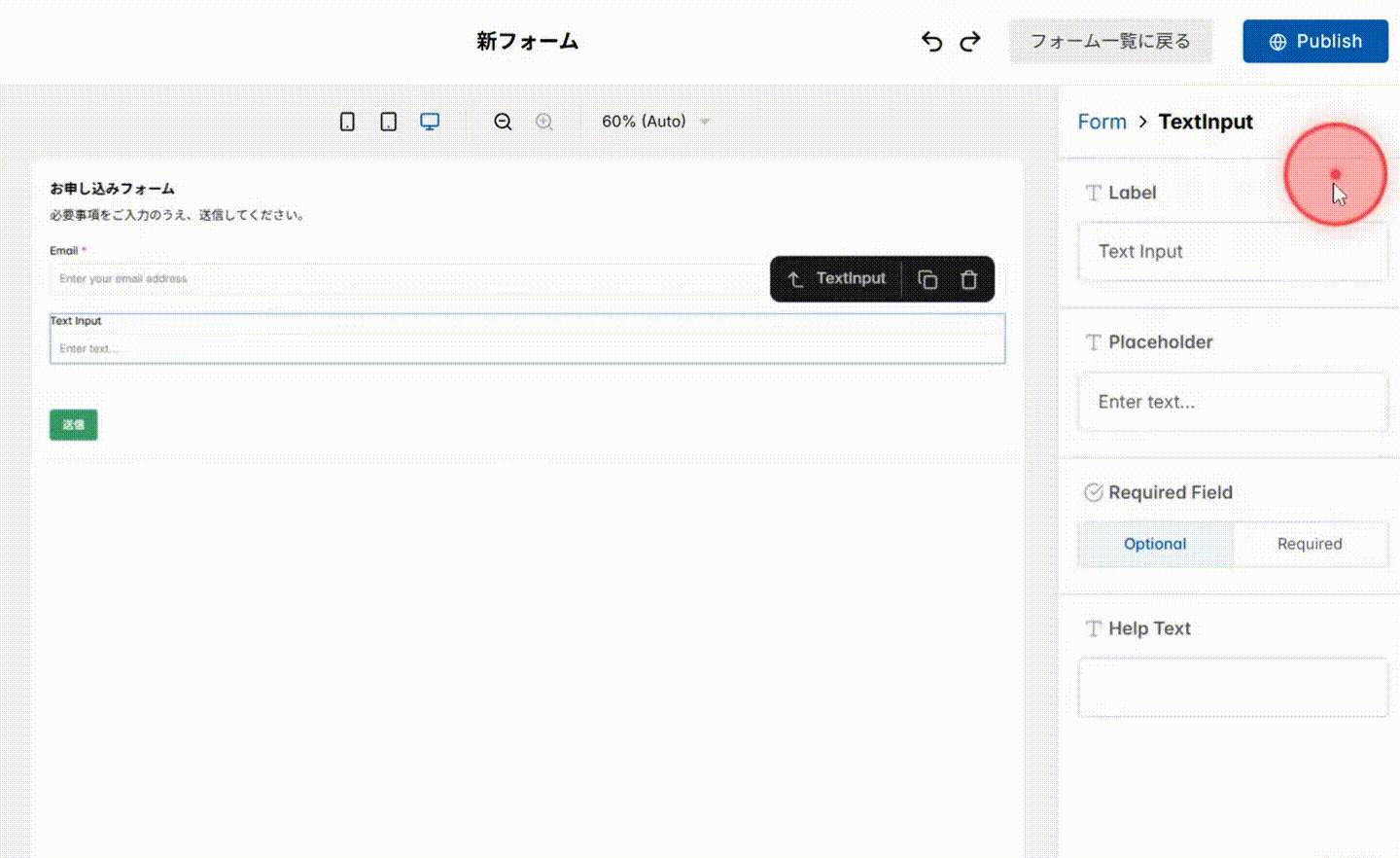Publish the form
The width and height of the screenshot is (1400, 858).
click(1314, 41)
